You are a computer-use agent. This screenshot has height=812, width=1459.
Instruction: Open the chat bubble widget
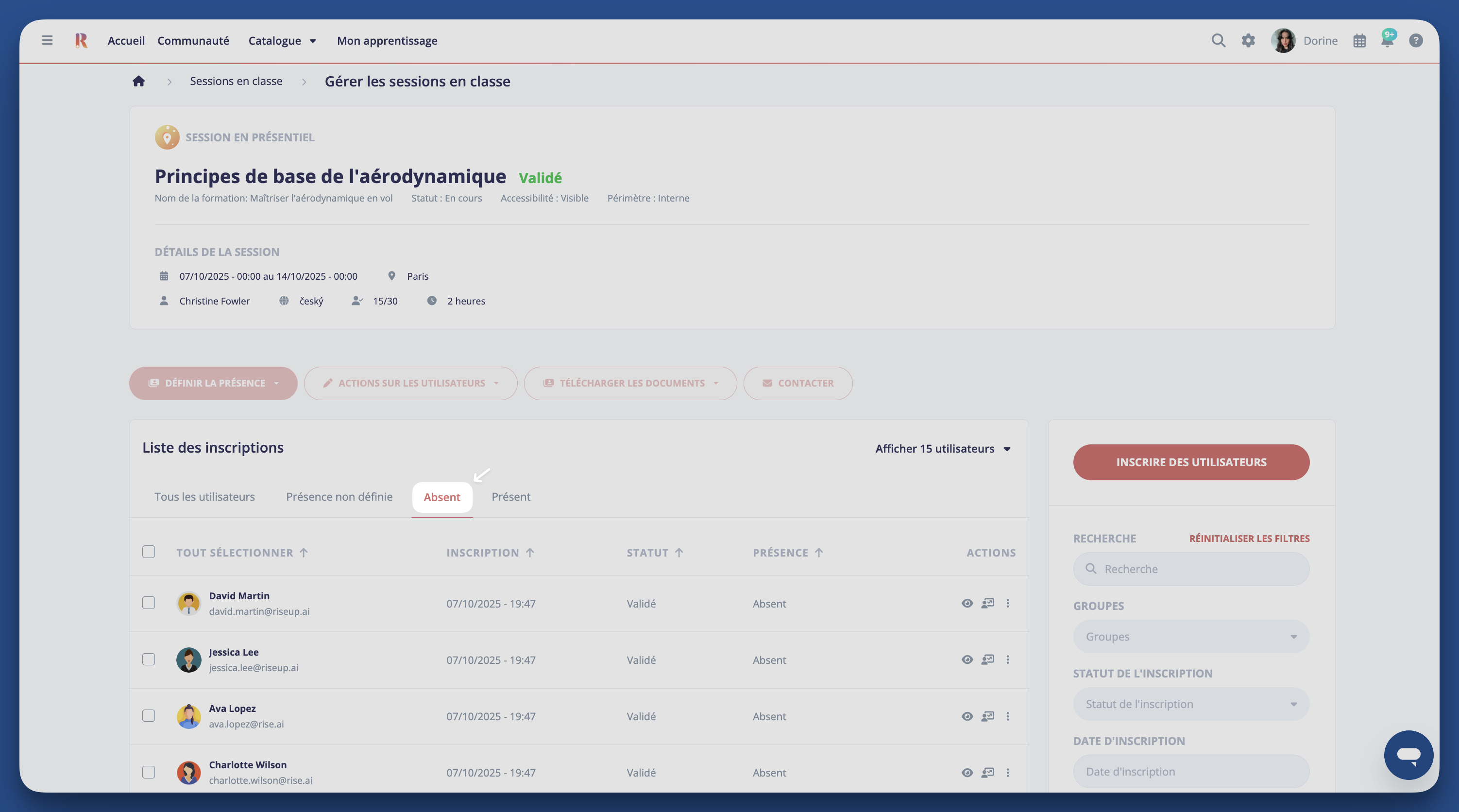[x=1408, y=755]
